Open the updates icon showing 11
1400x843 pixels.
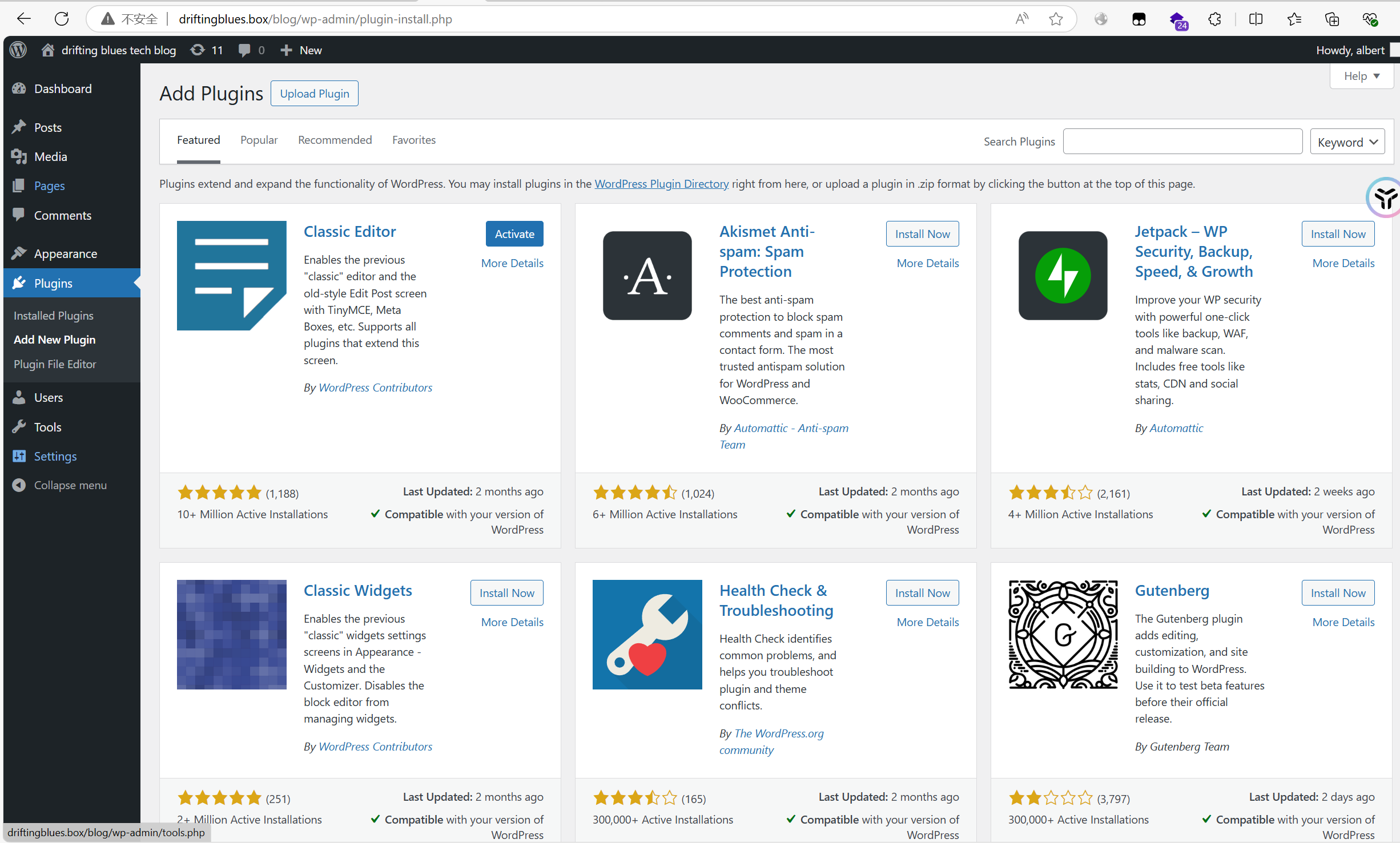pyautogui.click(x=206, y=50)
